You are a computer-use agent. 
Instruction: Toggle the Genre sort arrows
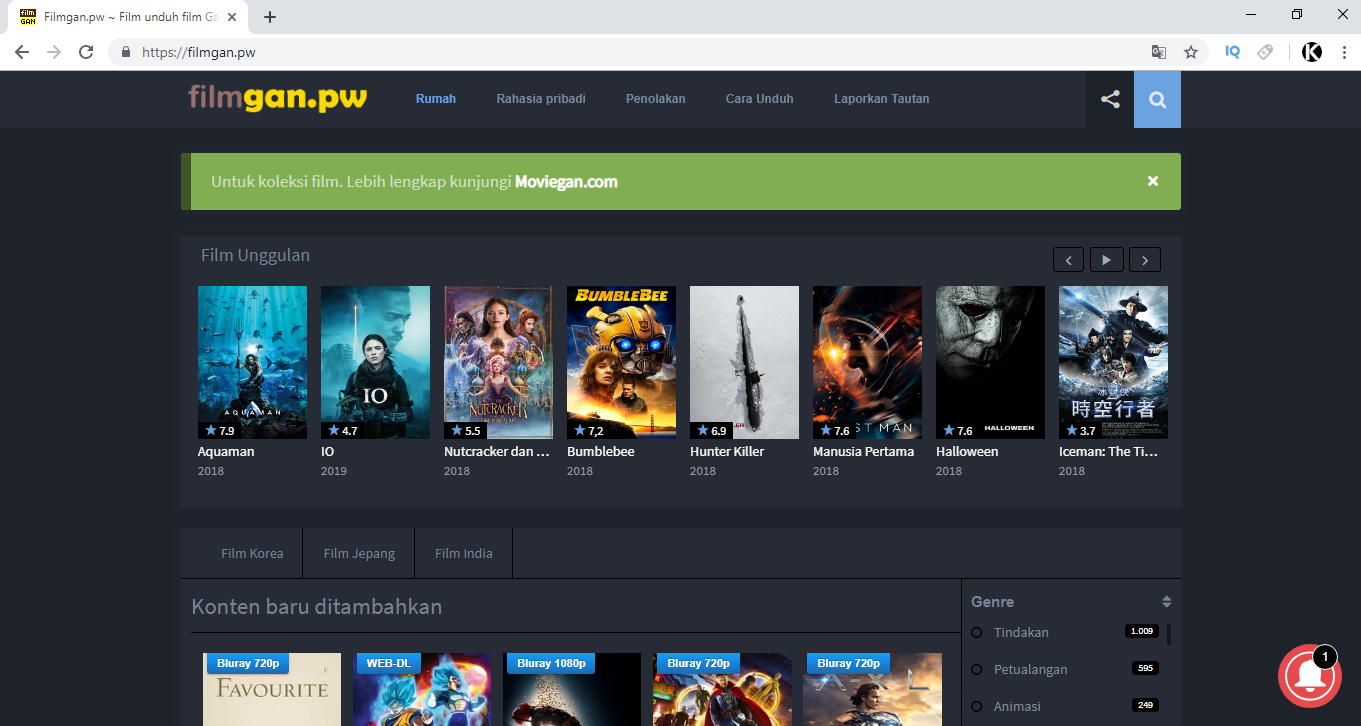(1168, 601)
